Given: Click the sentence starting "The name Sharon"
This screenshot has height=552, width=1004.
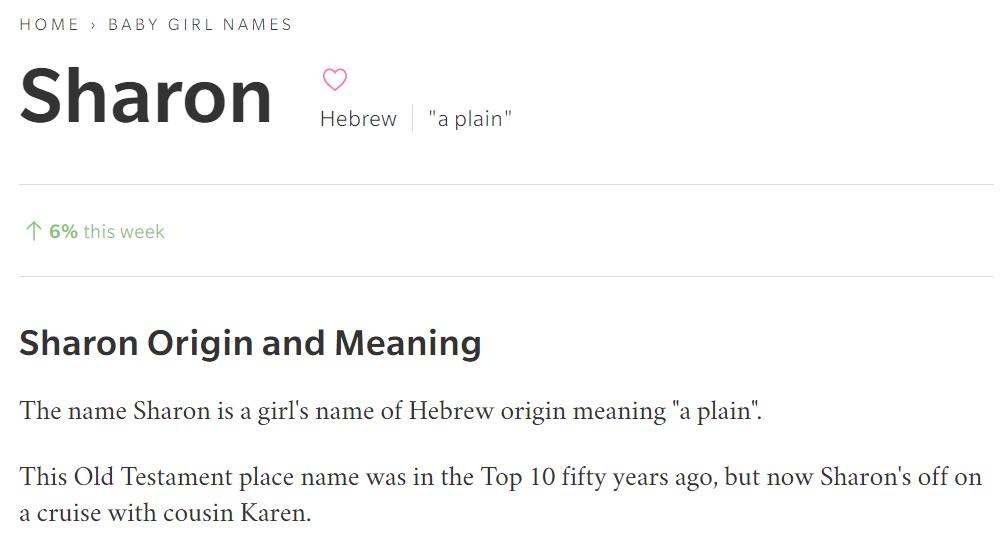Looking at the screenshot, I should tap(390, 411).
